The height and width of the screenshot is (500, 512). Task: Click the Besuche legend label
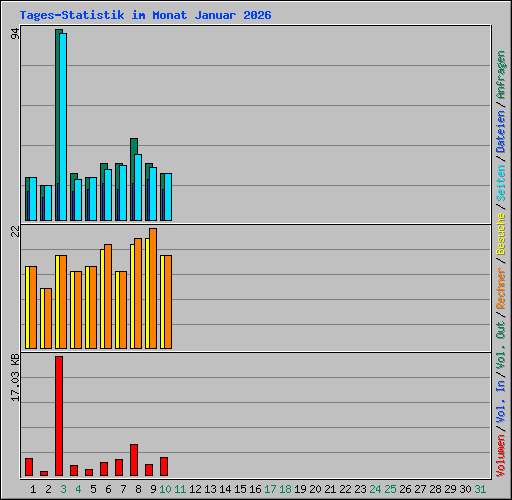click(501, 234)
